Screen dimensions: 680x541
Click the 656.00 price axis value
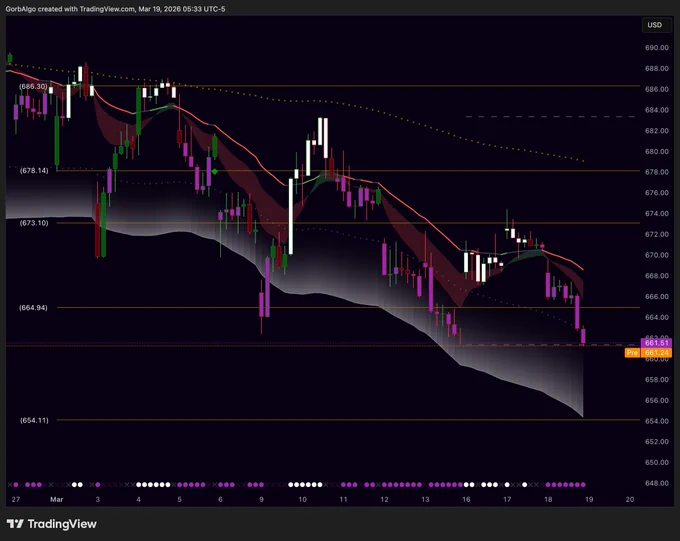[x=657, y=400]
